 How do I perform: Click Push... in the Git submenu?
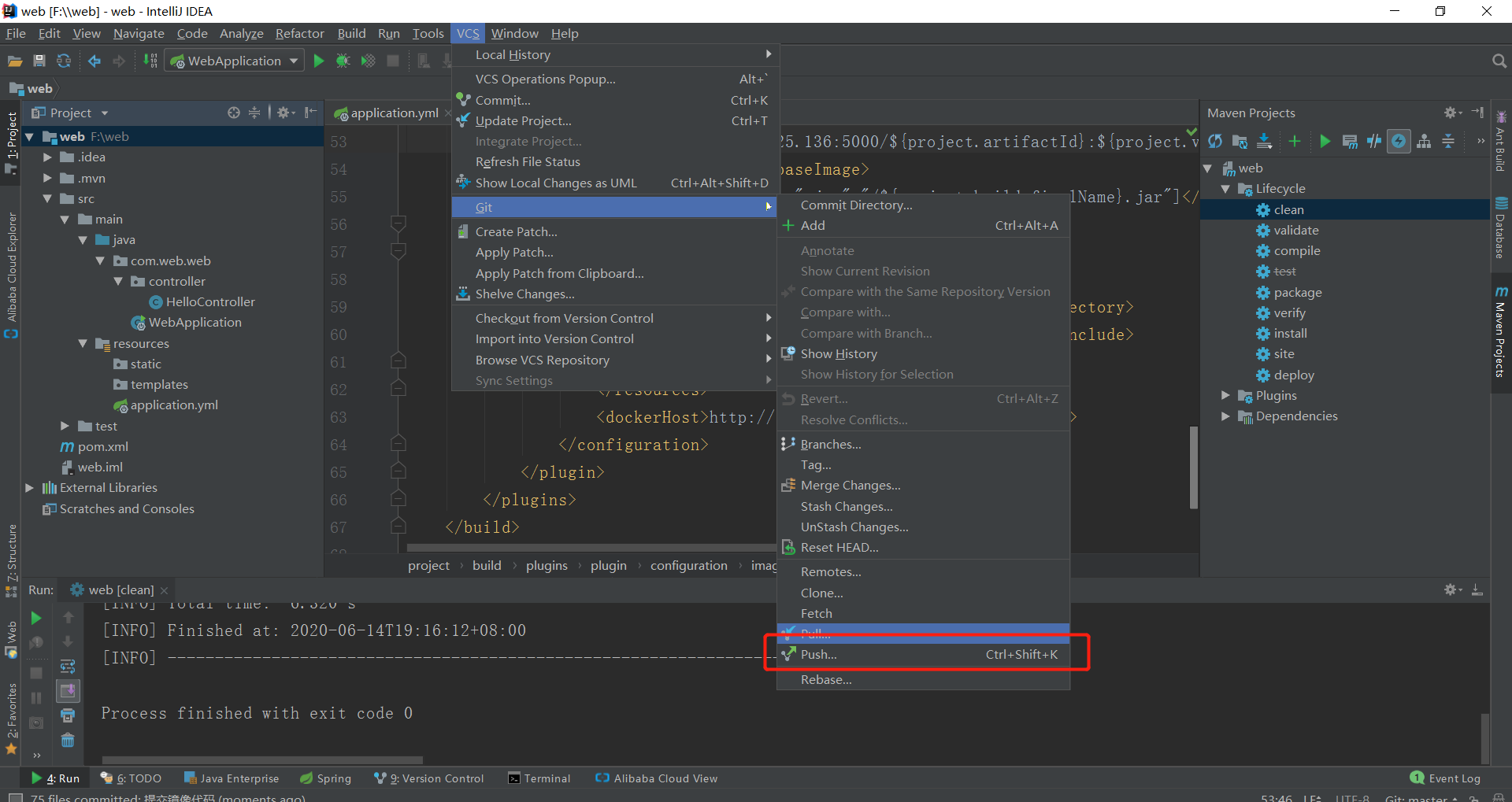(923, 655)
